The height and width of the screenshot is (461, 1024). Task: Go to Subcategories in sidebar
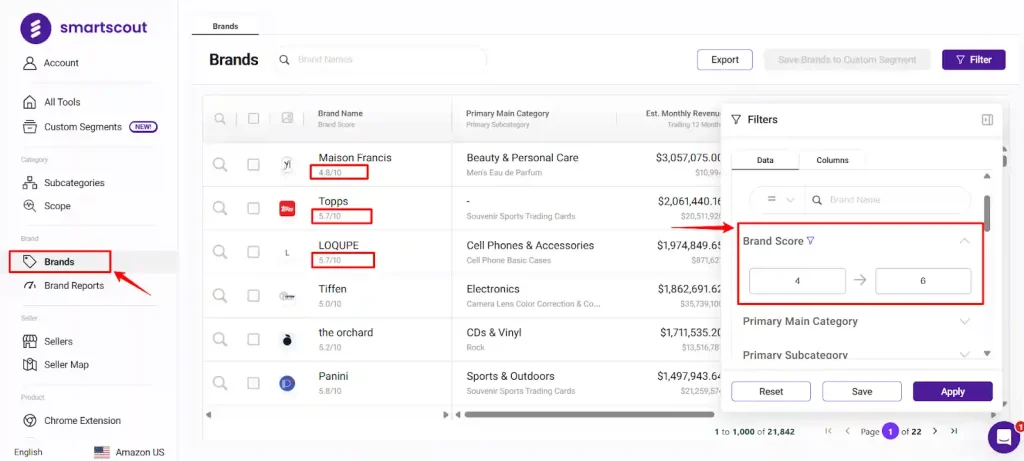point(63,183)
